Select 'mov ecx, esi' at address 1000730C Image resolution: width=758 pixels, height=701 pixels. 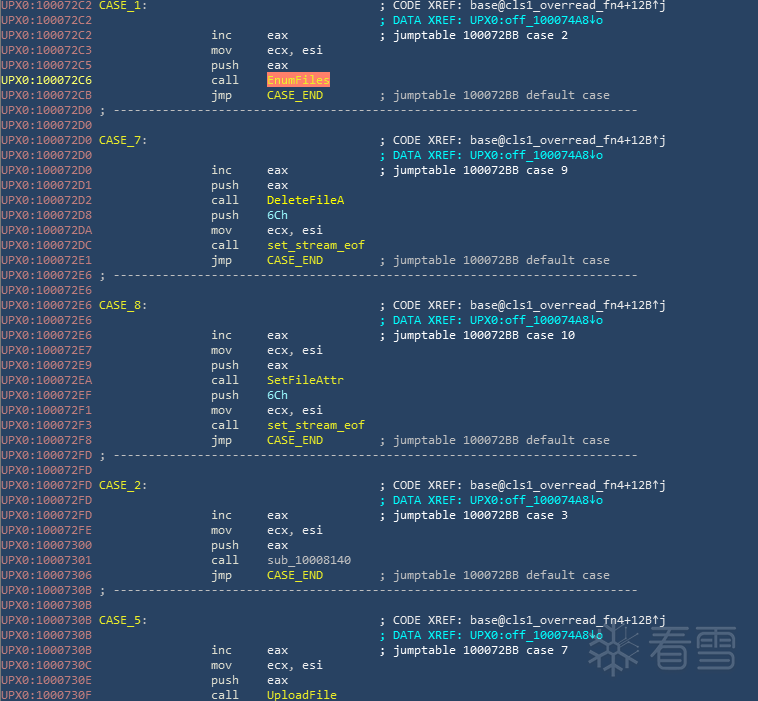click(x=267, y=665)
